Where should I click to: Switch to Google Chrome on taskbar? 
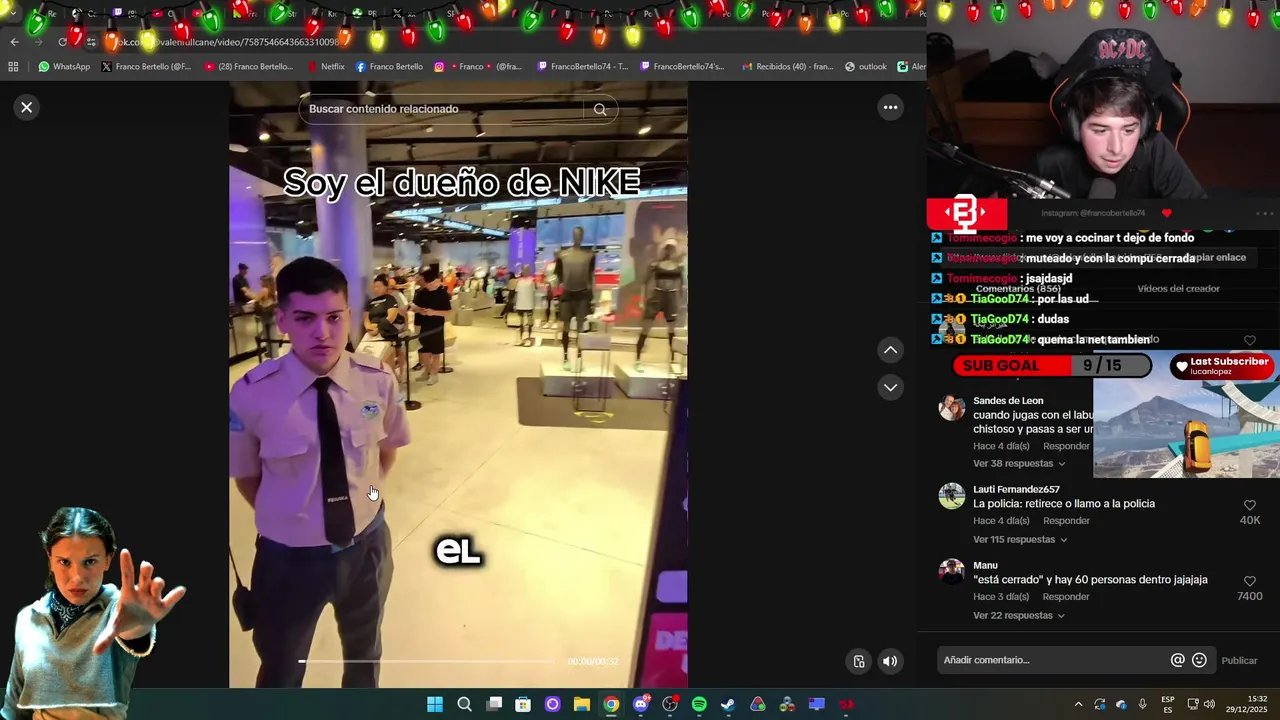(x=611, y=705)
